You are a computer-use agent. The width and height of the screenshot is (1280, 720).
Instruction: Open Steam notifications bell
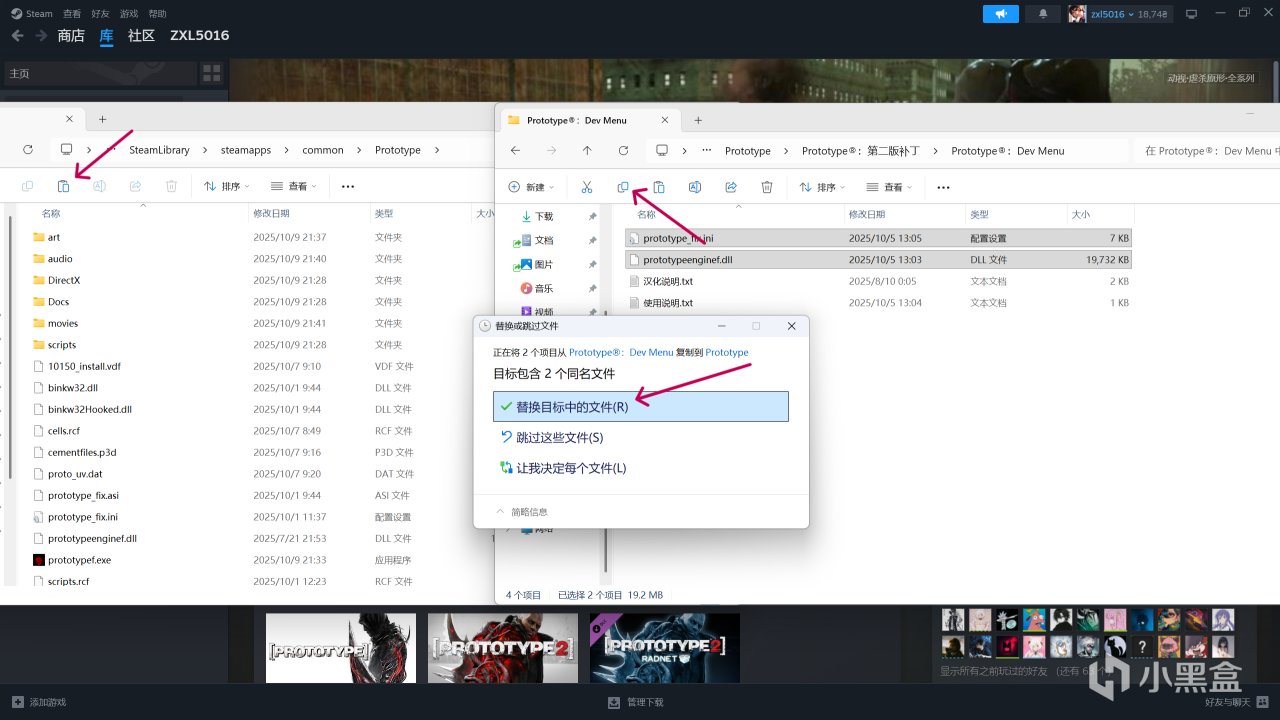tap(1043, 14)
